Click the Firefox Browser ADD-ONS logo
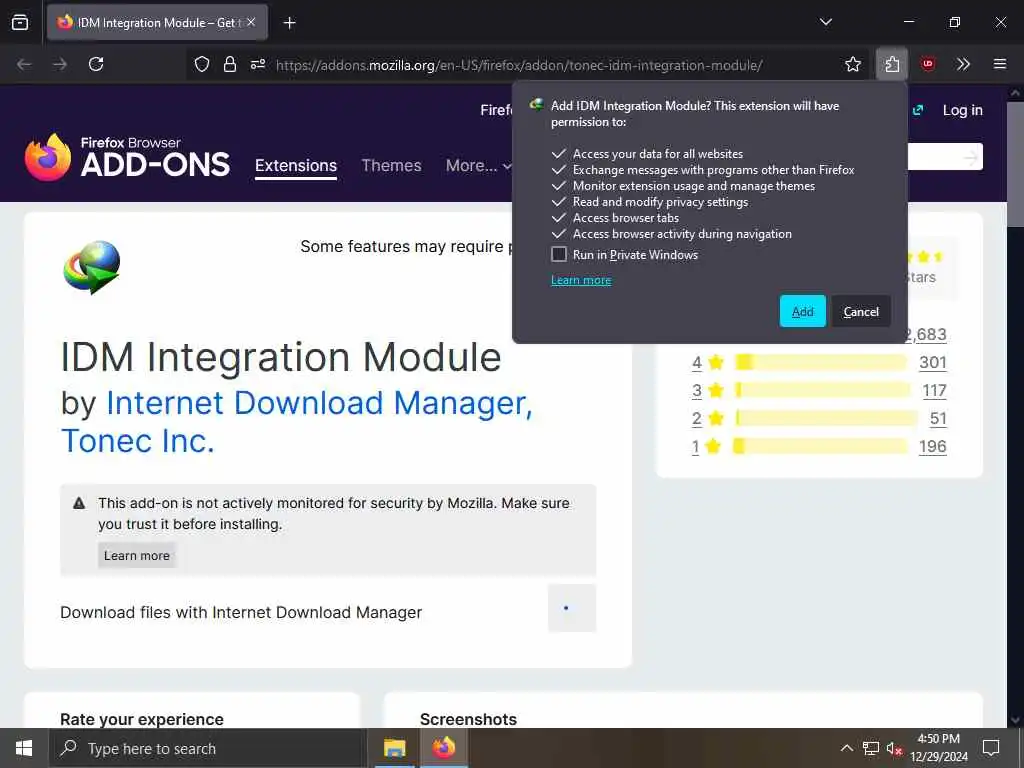The image size is (1024, 768). [127, 157]
